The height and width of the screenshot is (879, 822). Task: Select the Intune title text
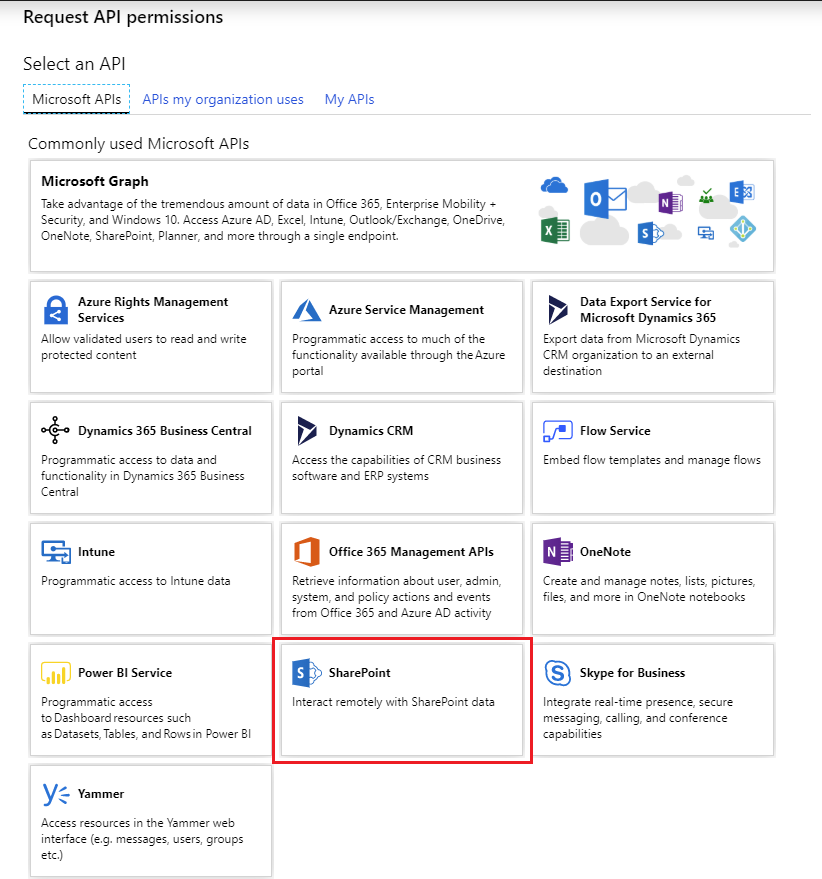point(96,552)
